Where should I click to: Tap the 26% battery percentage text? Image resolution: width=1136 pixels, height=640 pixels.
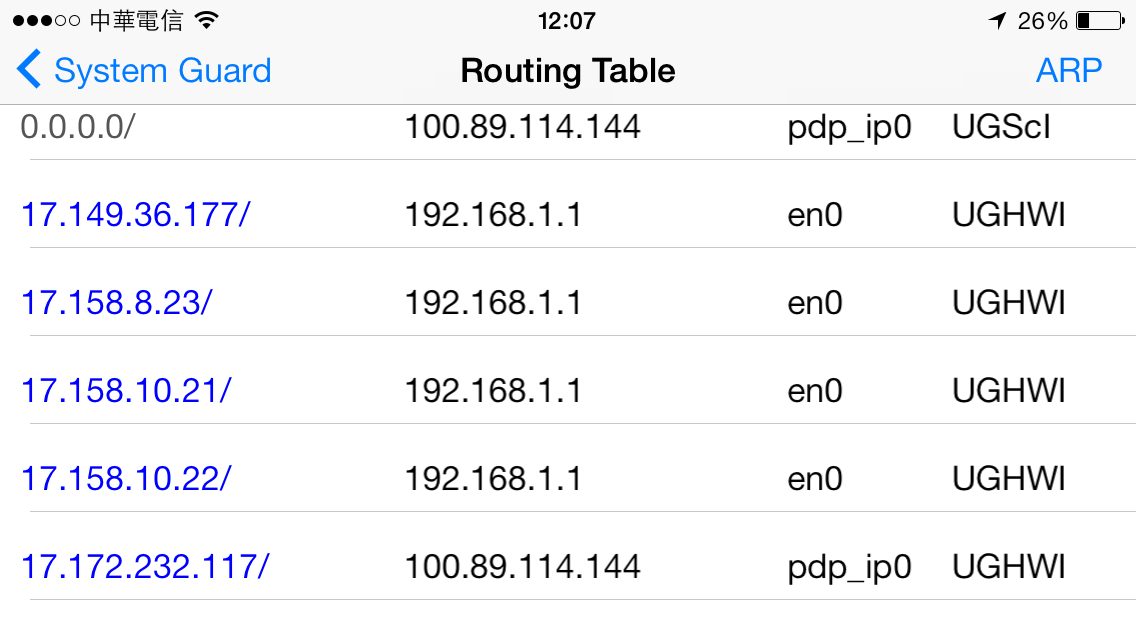point(1043,20)
